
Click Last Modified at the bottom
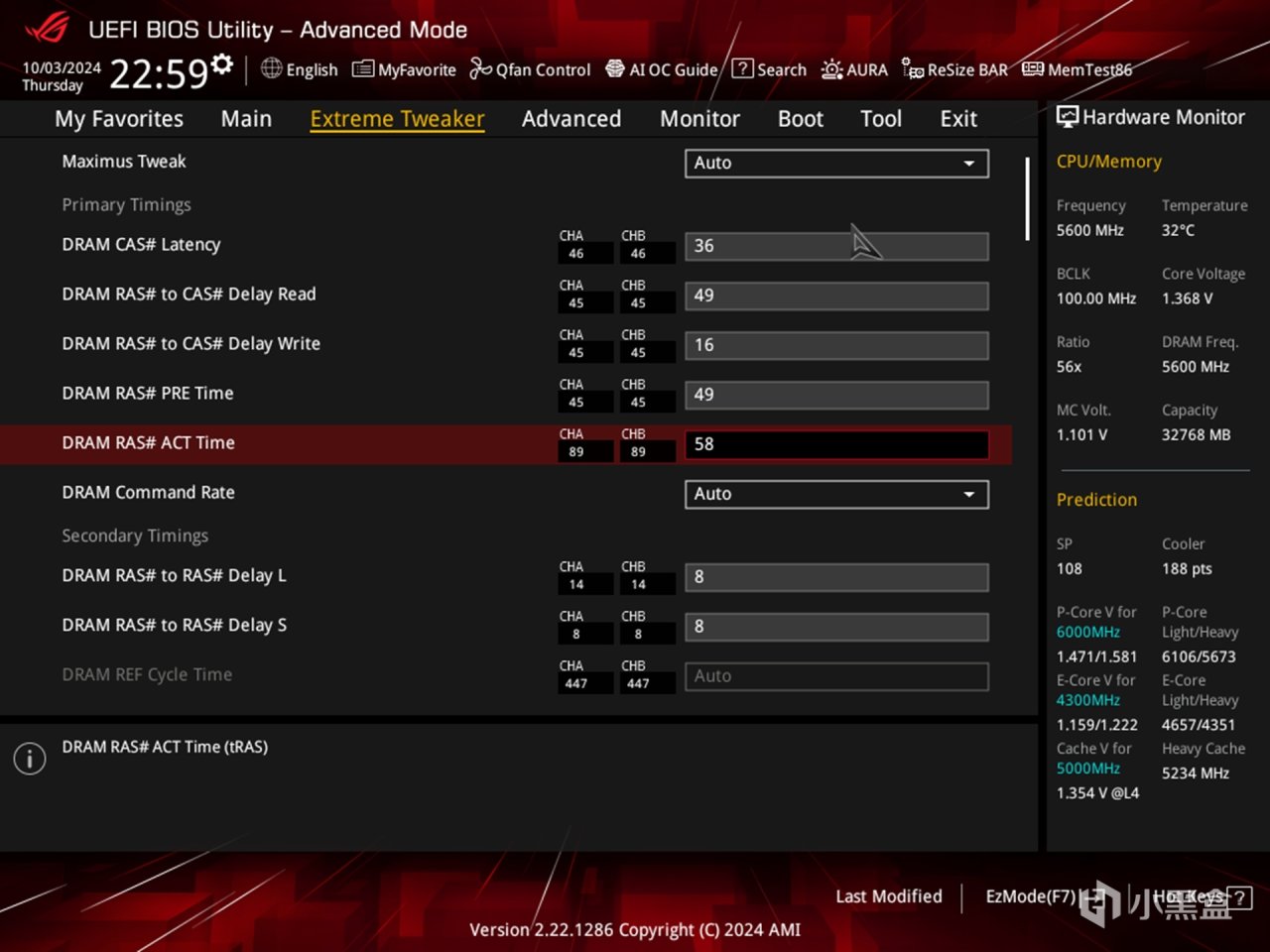889,896
